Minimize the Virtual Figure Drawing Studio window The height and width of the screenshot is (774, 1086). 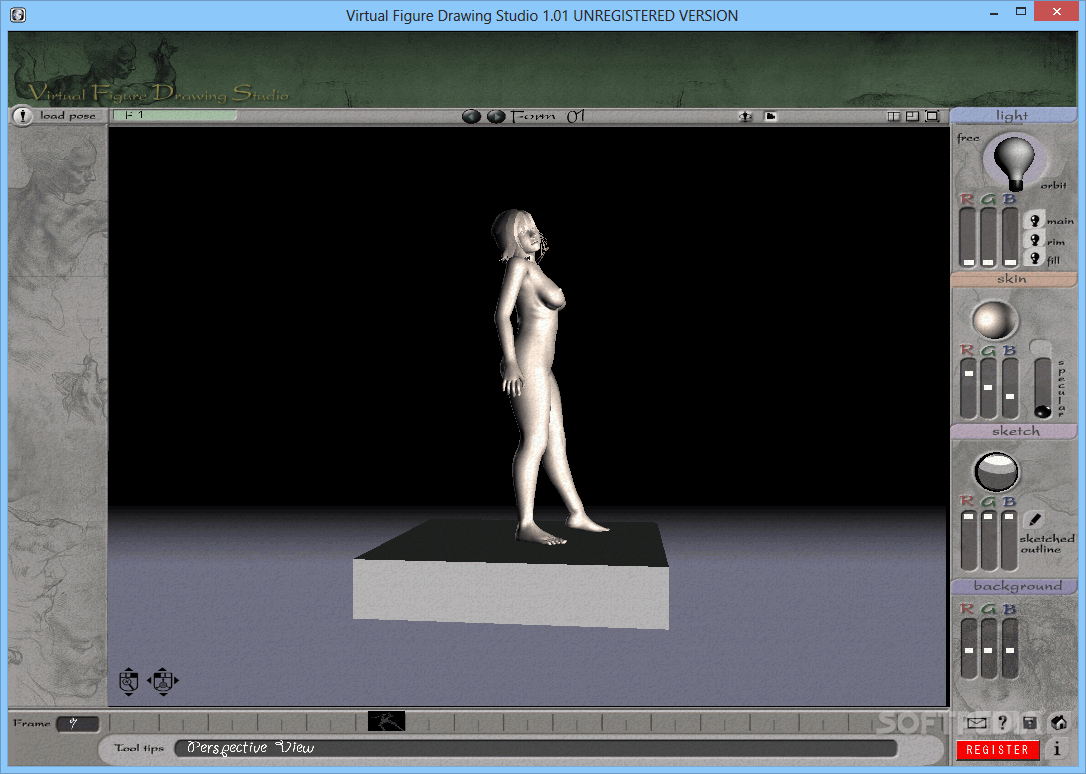pos(994,12)
